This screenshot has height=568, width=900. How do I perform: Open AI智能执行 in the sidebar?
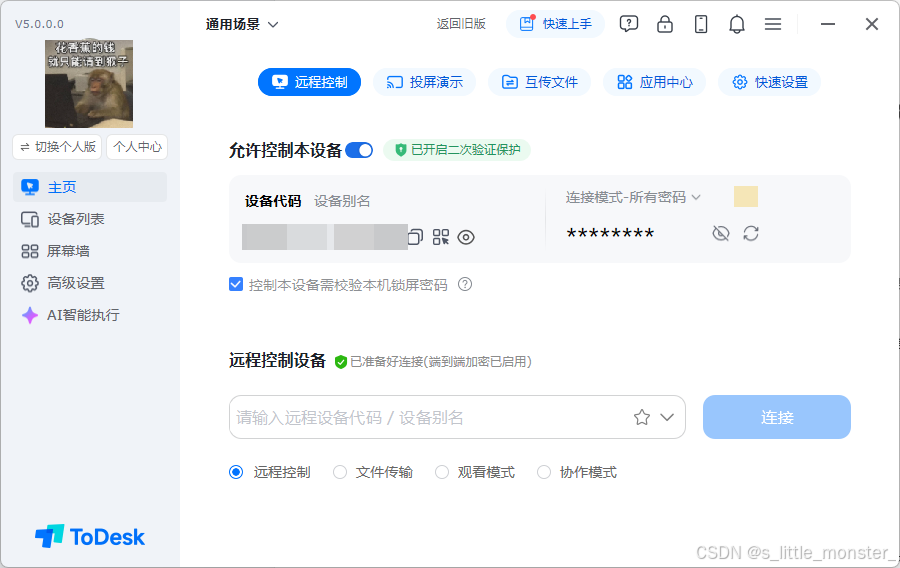90,315
